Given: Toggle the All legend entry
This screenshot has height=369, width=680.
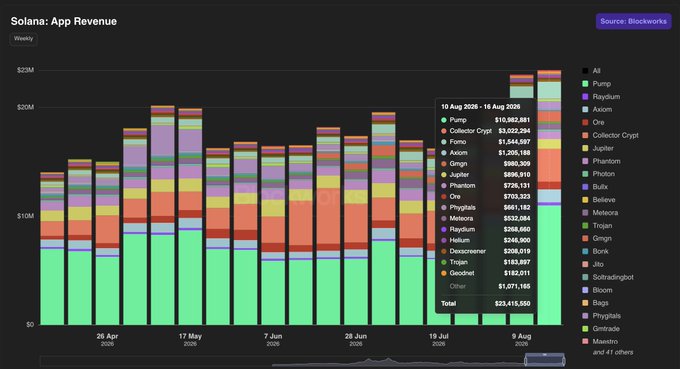Looking at the screenshot, I should 592,71.
